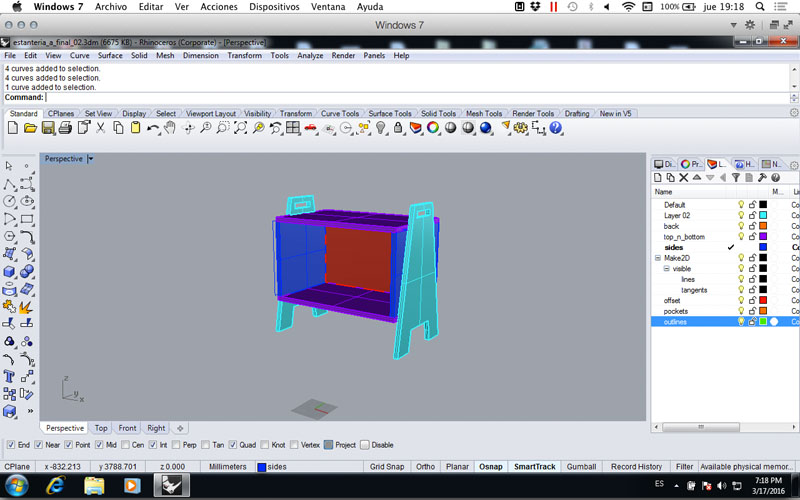Toggle the Near osnap checkbox
Viewport: 800px width, 500px height.
pos(38,445)
